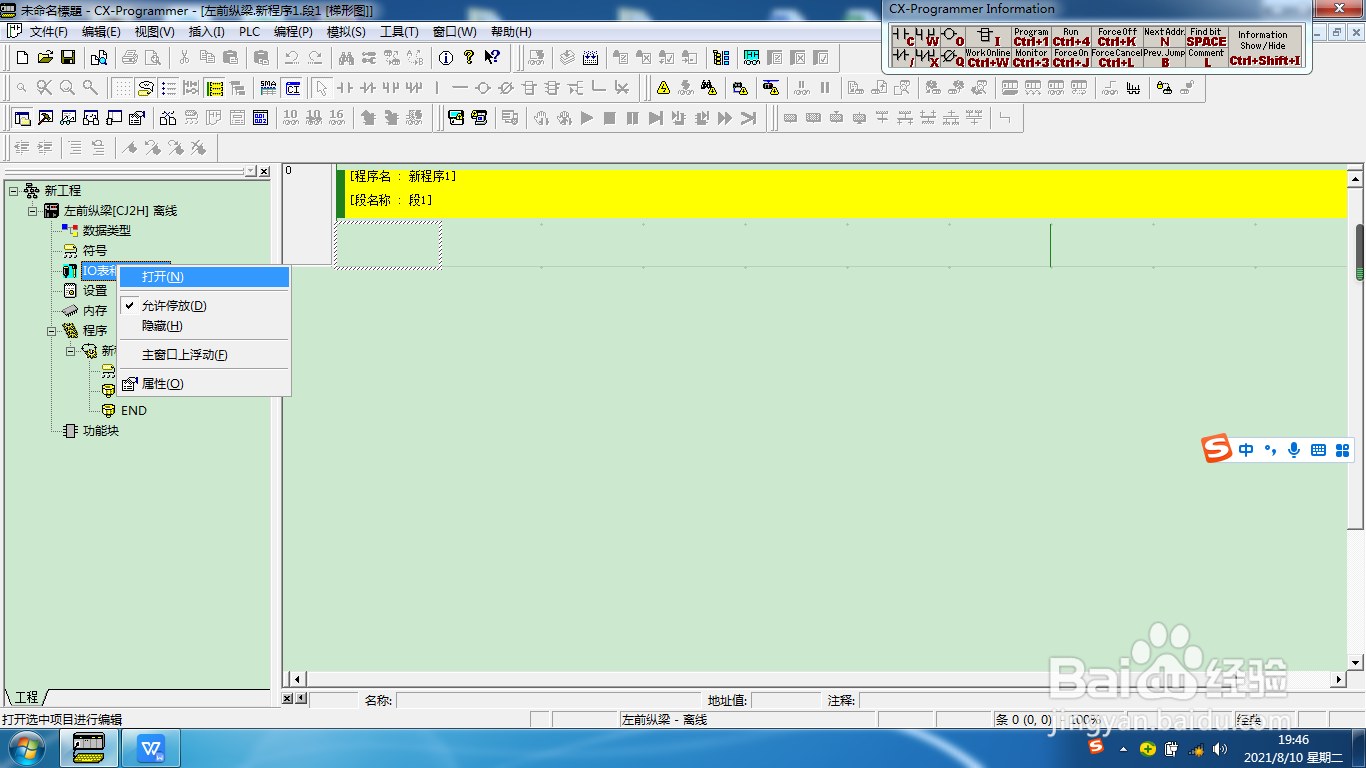Image resolution: width=1366 pixels, height=768 pixels.
Task: Toggle the output window button
Action: click(x=45, y=118)
